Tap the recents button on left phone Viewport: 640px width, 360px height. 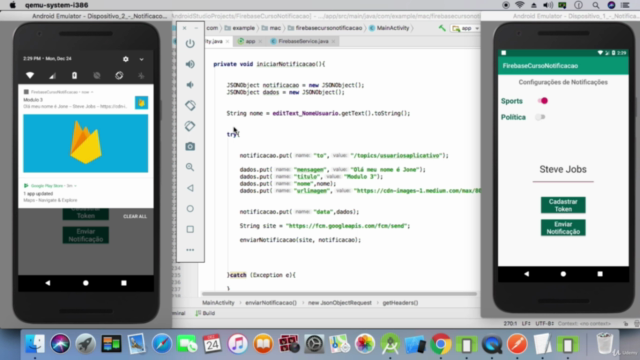(x=124, y=283)
